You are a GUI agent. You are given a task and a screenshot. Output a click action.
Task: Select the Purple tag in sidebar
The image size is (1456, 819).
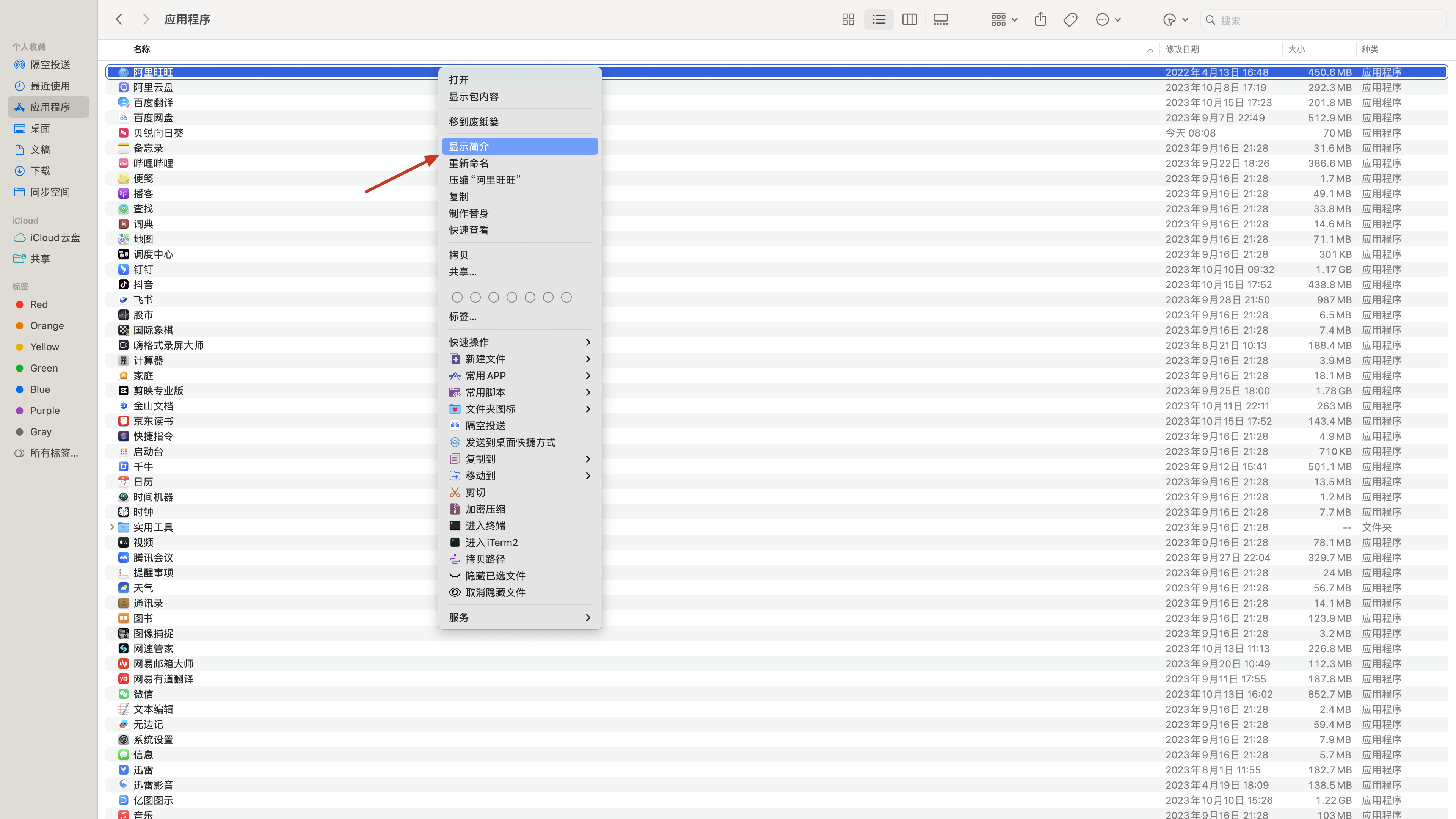(x=49, y=411)
